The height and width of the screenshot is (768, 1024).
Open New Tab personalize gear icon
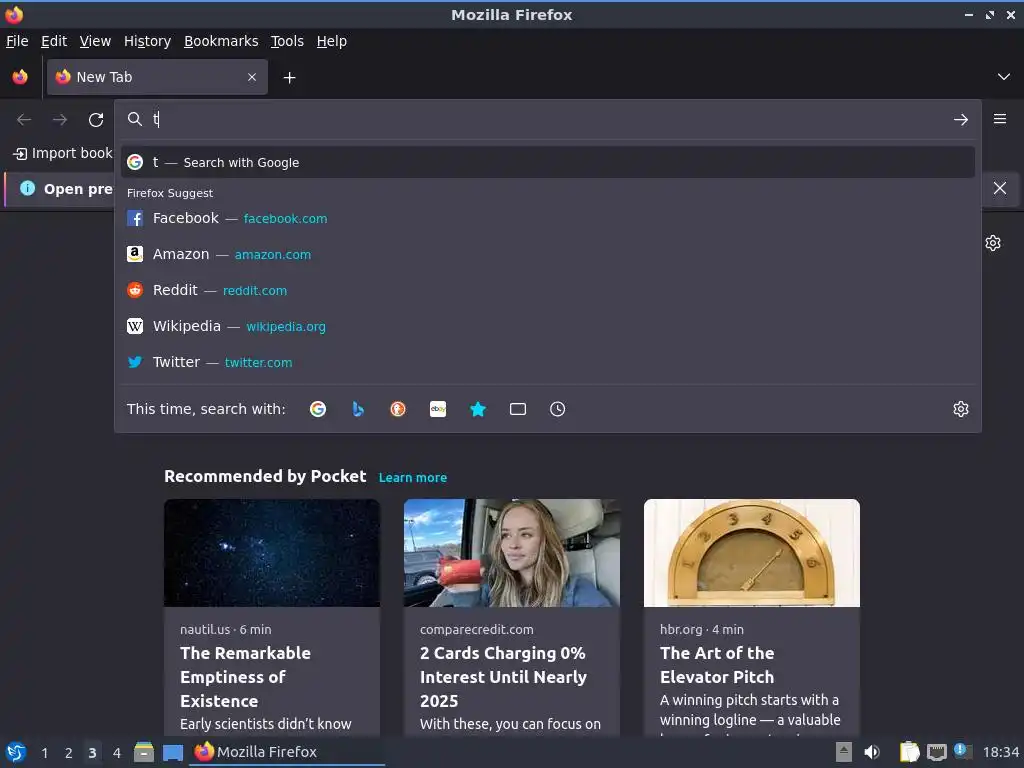pos(993,243)
